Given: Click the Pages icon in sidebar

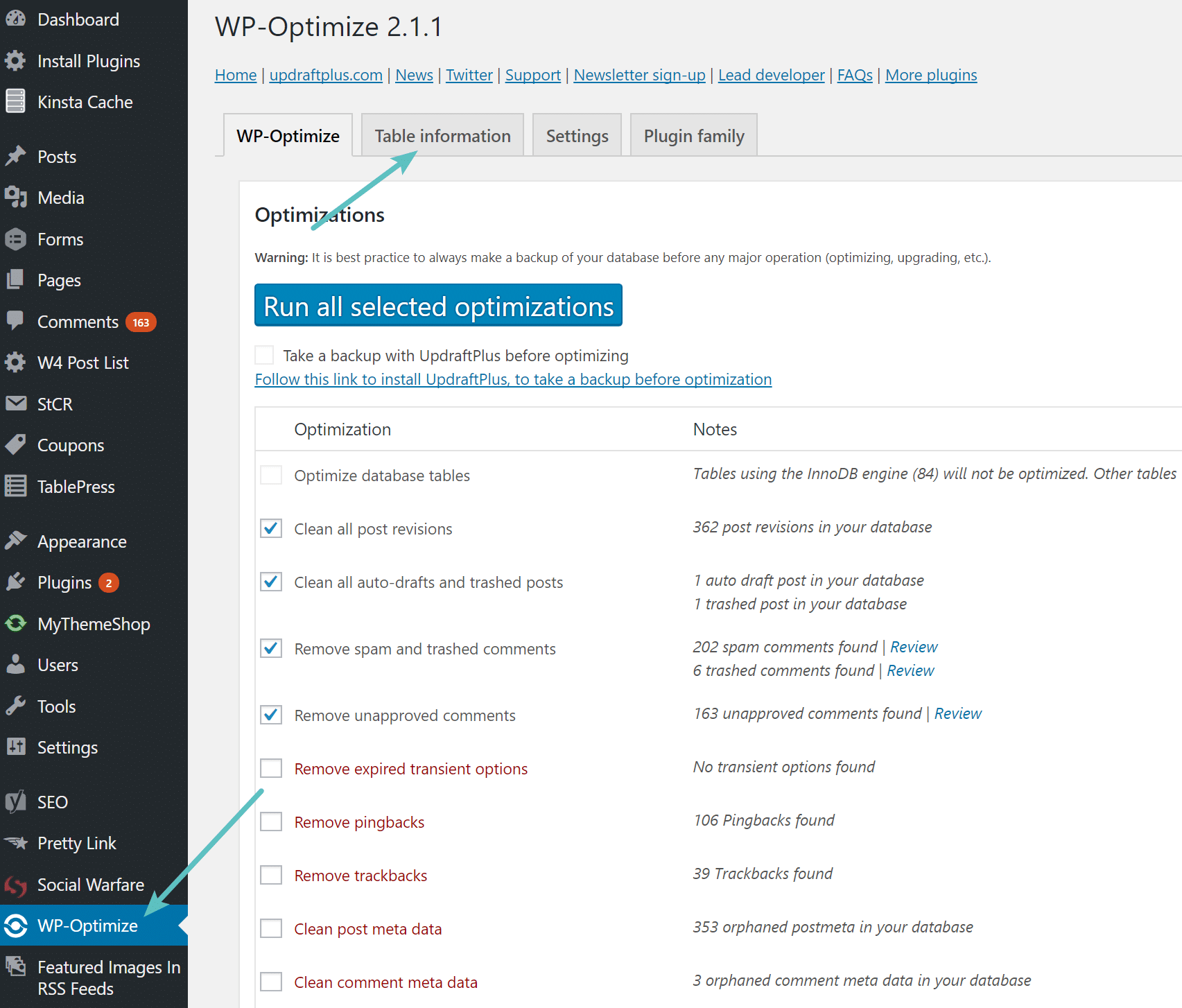Looking at the screenshot, I should (15, 280).
